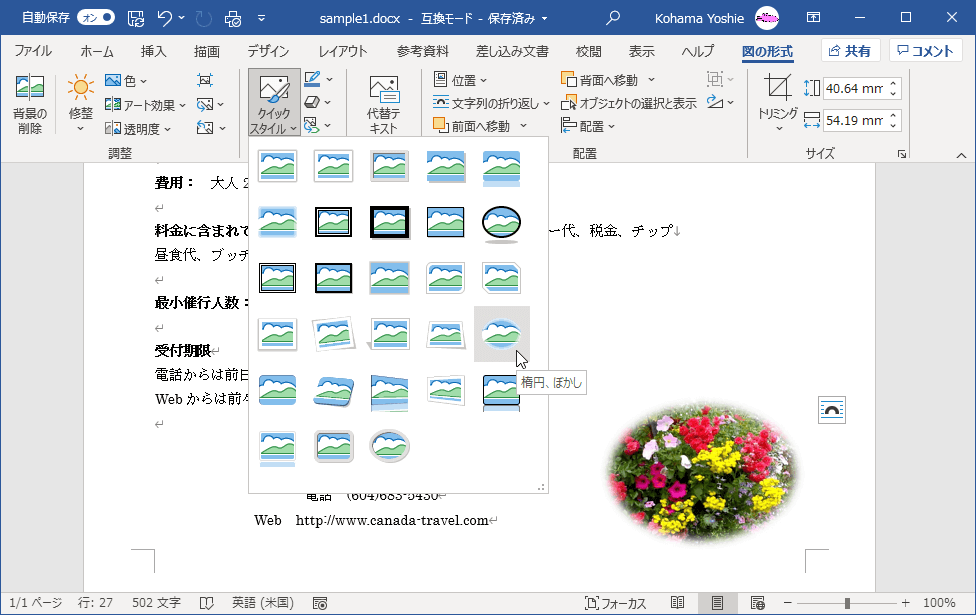Choose the thick black frame picture style
The width and height of the screenshot is (976, 615).
click(390, 222)
